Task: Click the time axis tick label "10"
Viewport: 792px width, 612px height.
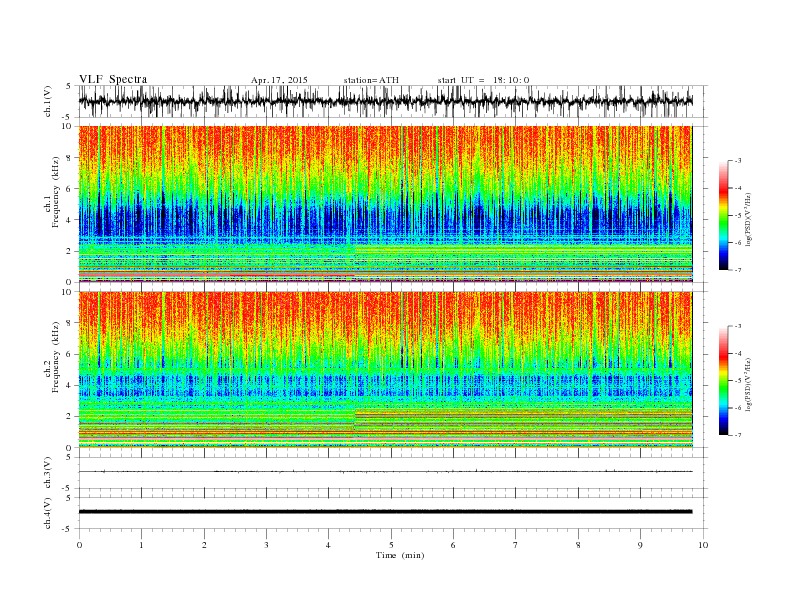Action: pyautogui.click(x=703, y=545)
